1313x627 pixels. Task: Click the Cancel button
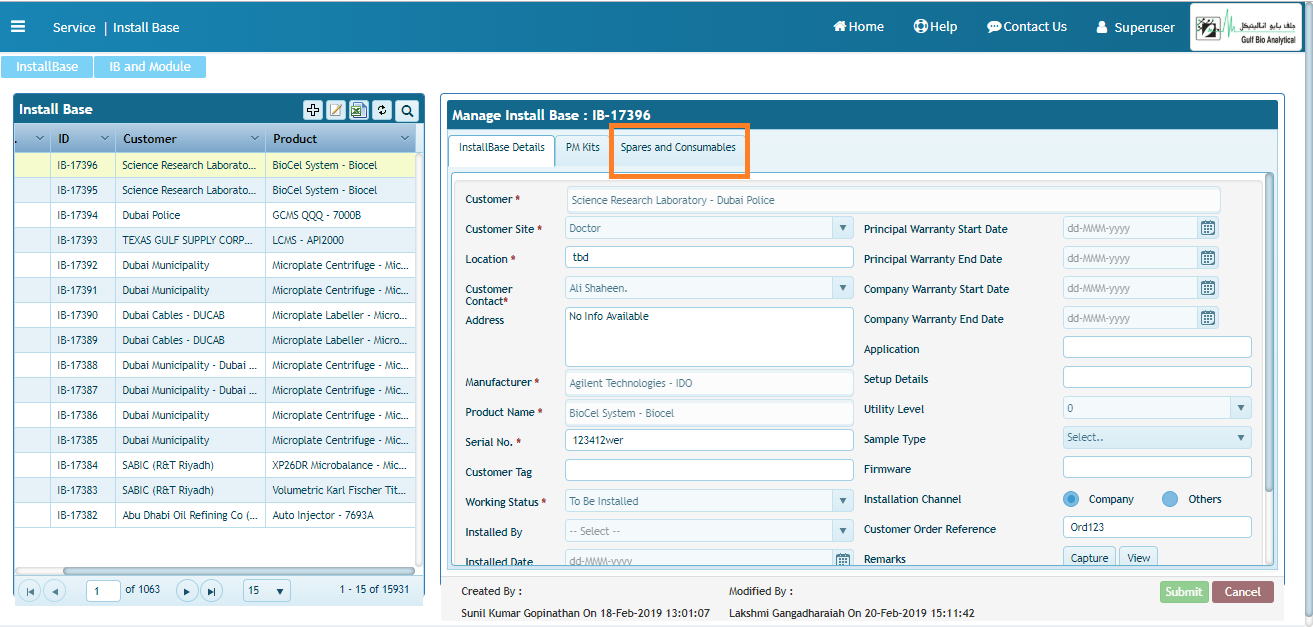click(x=1243, y=592)
